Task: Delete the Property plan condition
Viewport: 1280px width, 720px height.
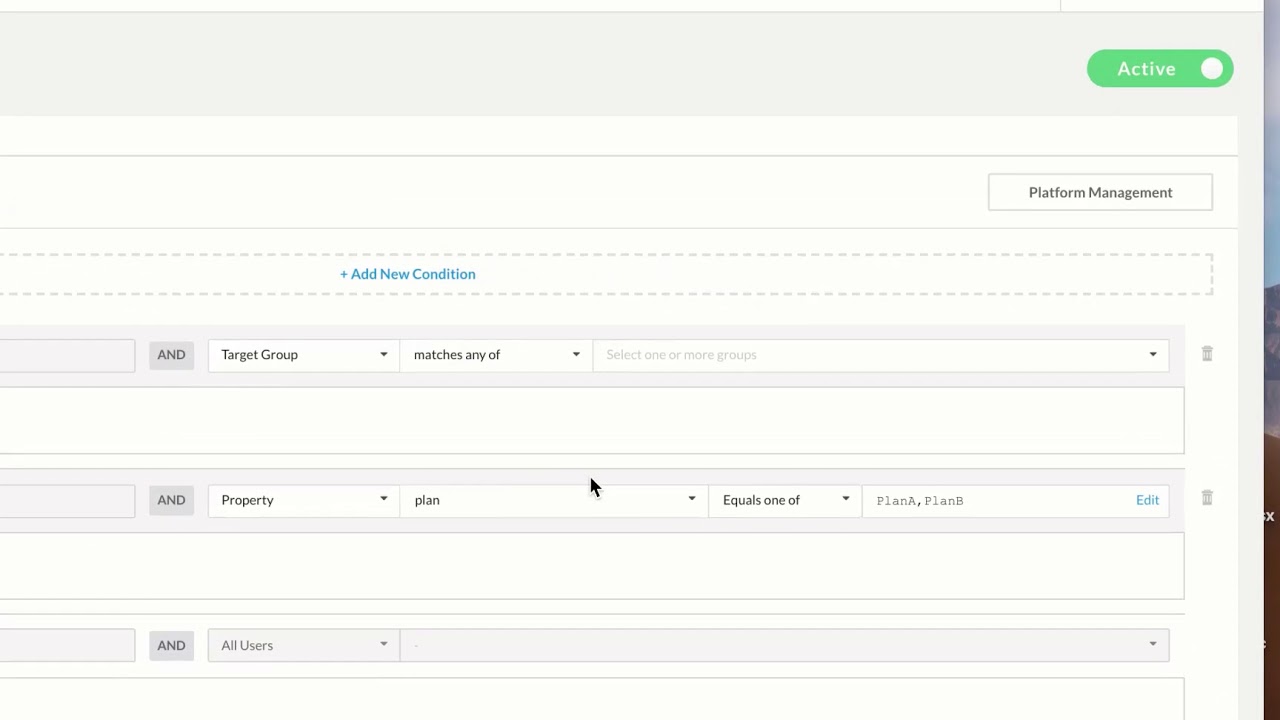Action: click(x=1207, y=498)
